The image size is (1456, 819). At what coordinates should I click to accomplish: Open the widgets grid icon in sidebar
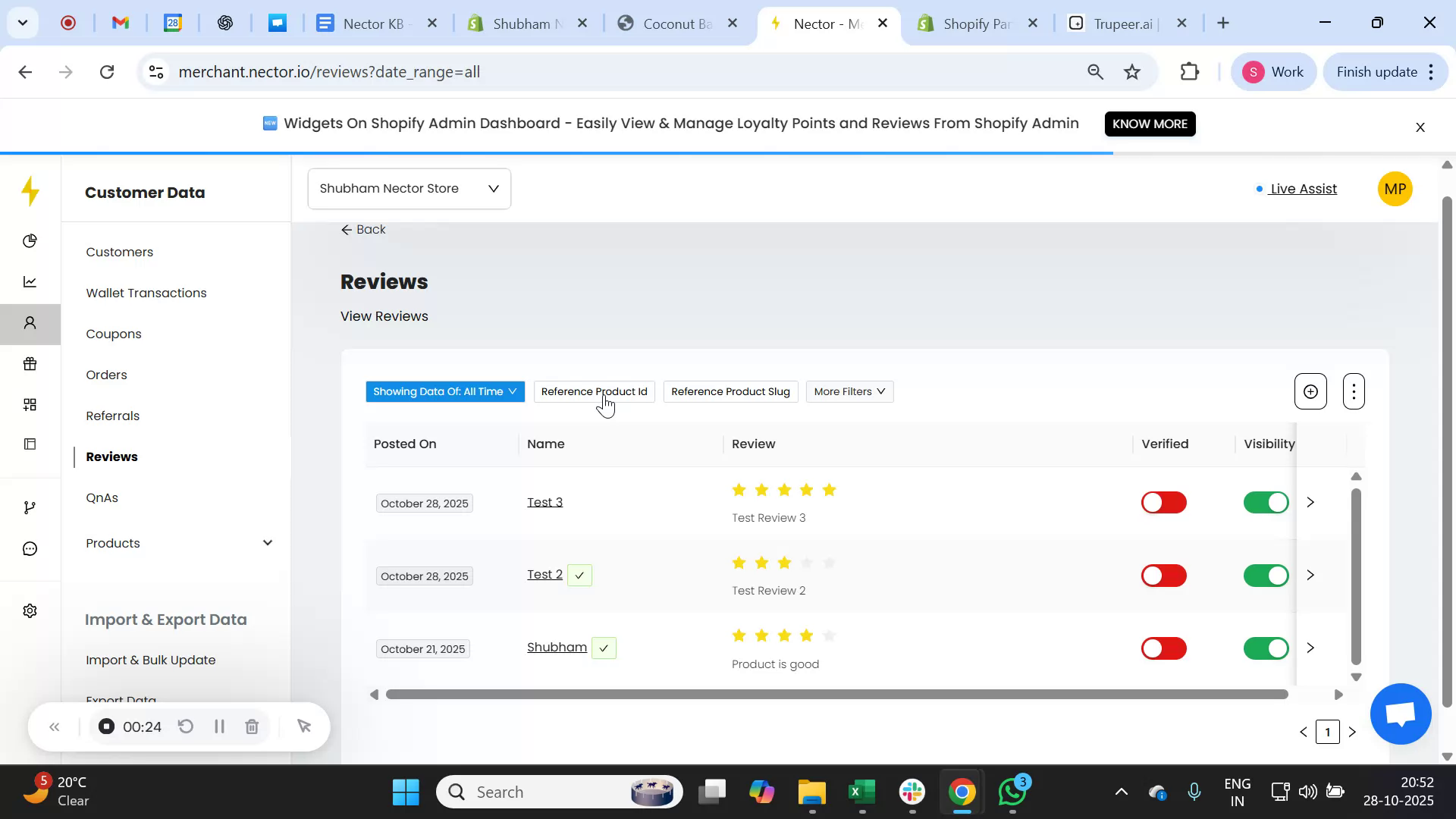click(x=30, y=404)
